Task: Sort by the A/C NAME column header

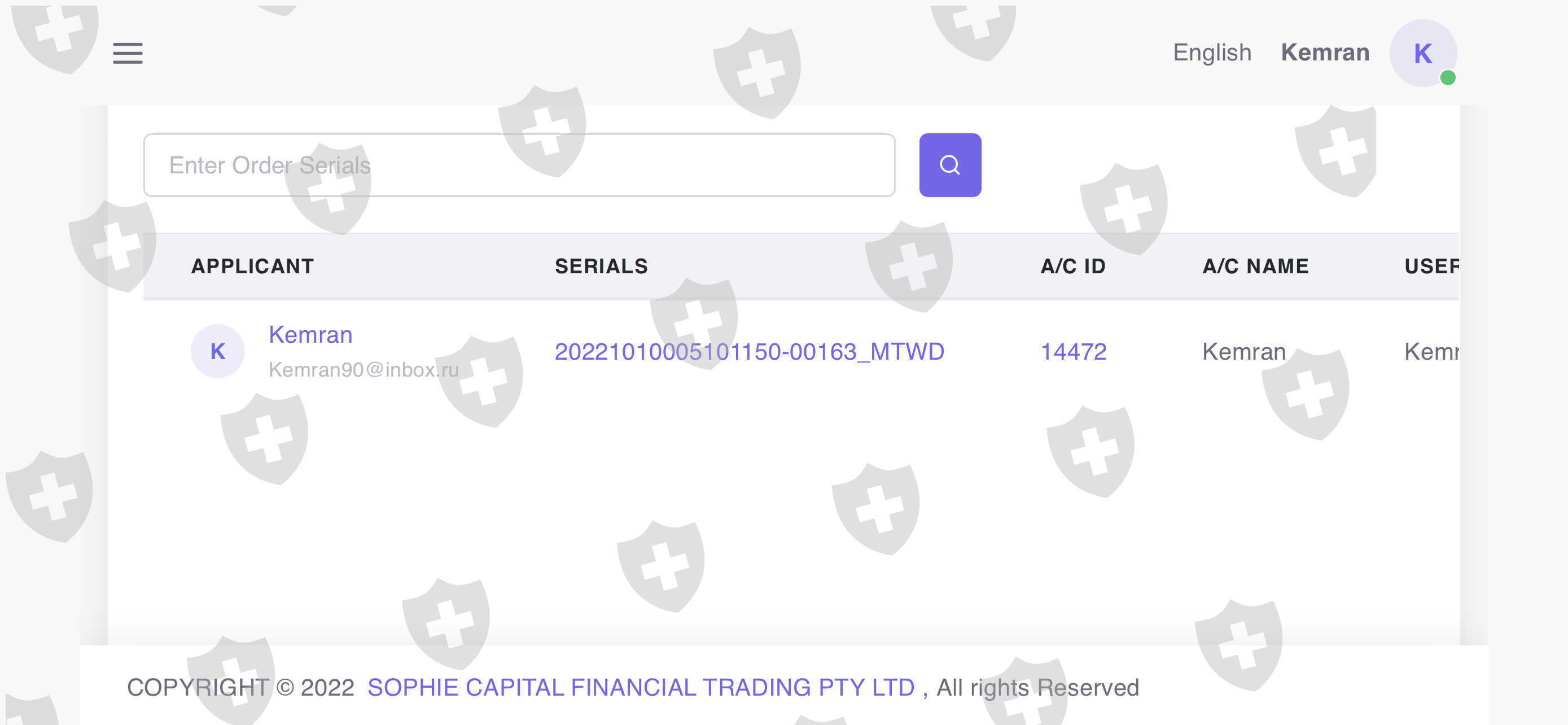Action: click(x=1255, y=266)
